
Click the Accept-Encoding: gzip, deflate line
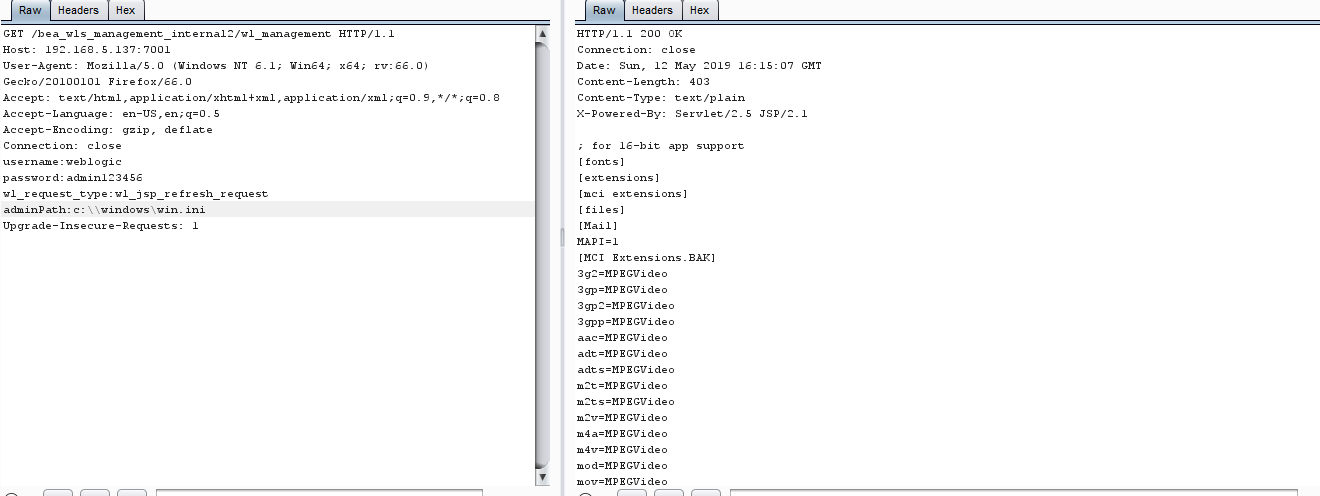point(108,129)
